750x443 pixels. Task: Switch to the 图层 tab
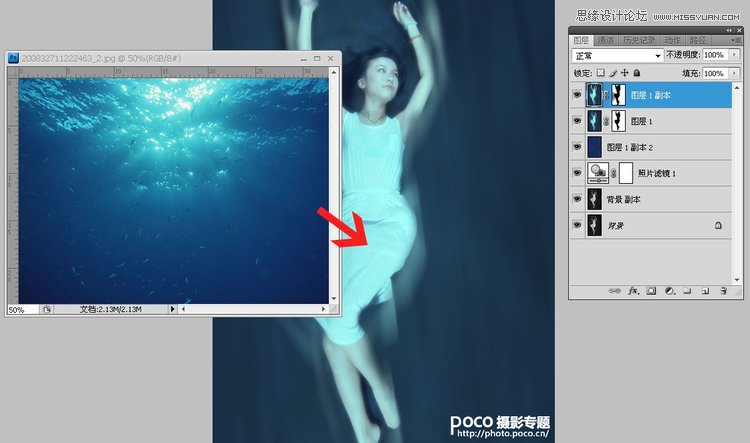click(581, 41)
